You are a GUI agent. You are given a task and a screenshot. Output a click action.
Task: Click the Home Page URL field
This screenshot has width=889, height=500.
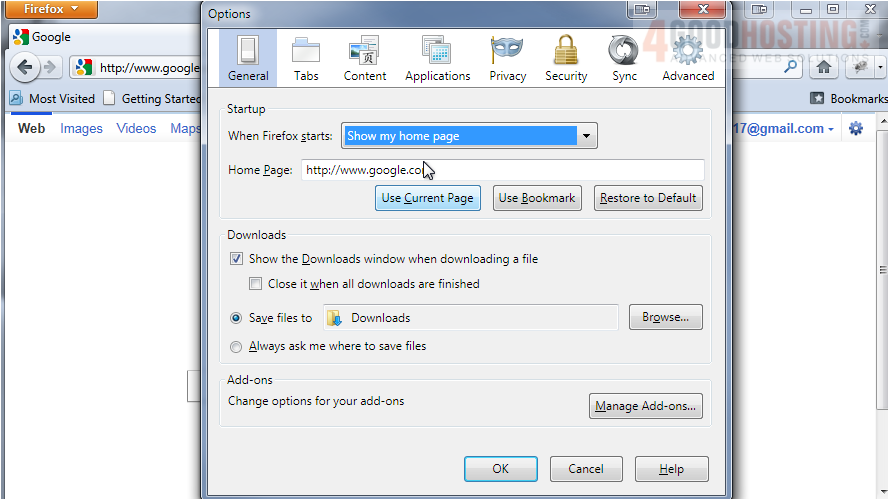click(x=502, y=170)
